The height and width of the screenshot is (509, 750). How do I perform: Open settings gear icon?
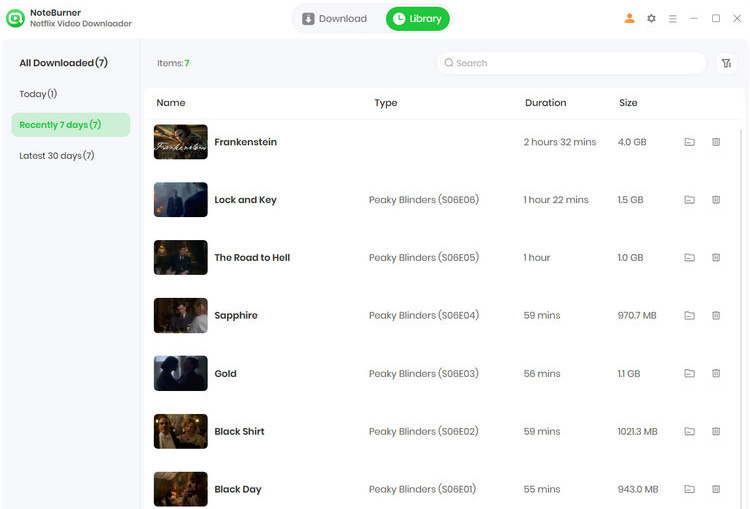pos(651,18)
